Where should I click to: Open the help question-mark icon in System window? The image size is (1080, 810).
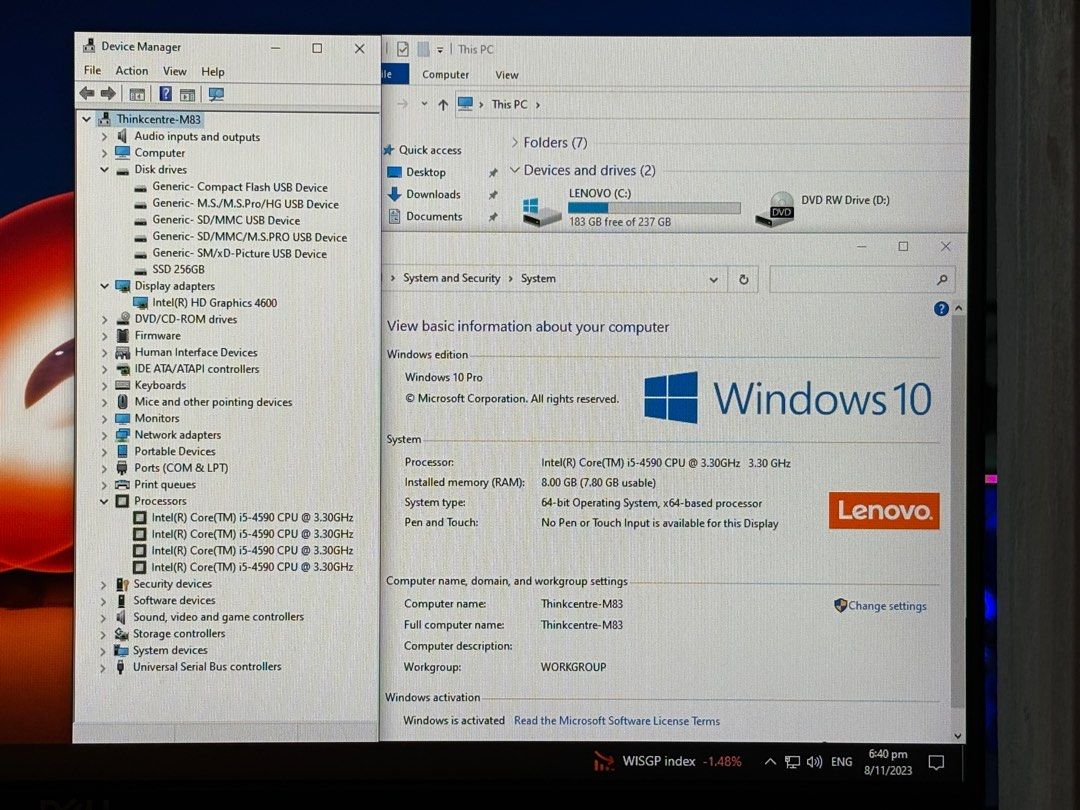tap(941, 309)
